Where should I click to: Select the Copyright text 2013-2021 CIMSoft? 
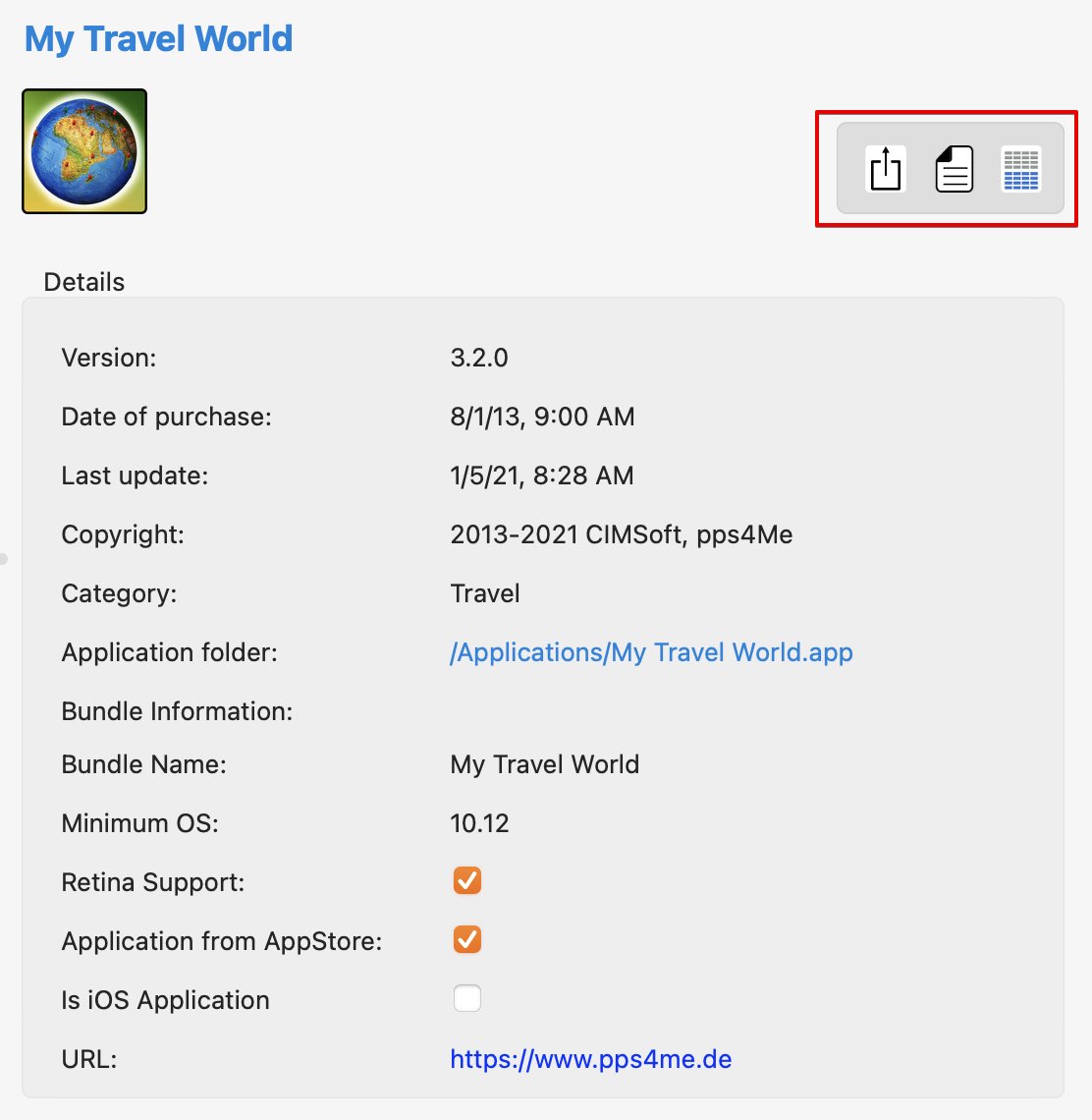tap(567, 534)
